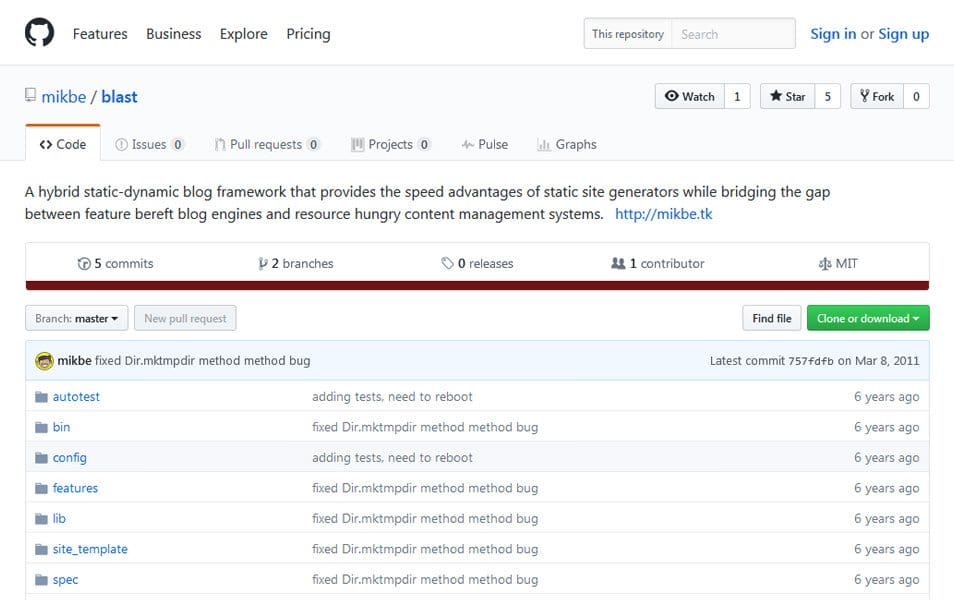Viewport: 954px width, 600px height.
Task: Click the repository book icon beside mikbe
Action: (30, 96)
